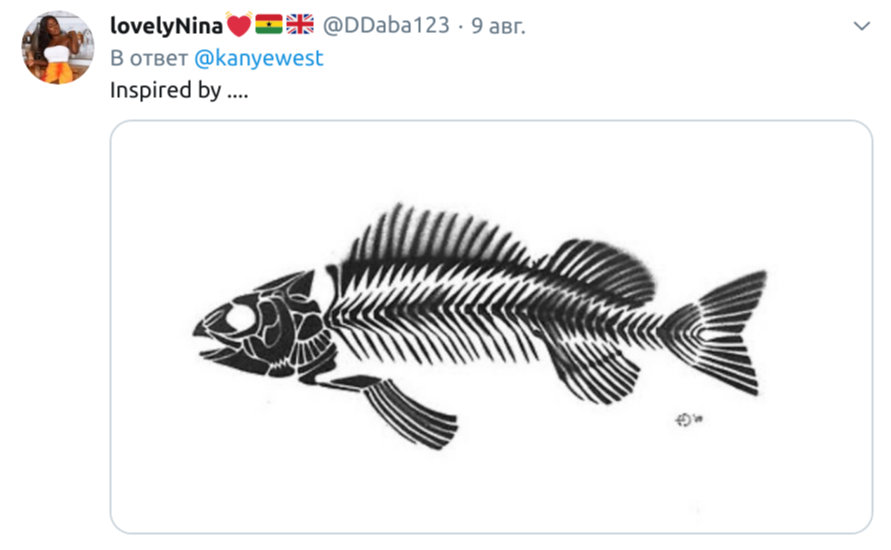Screen dimensions: 891x550
Task: Open the fish skeleton image
Action: point(491,327)
